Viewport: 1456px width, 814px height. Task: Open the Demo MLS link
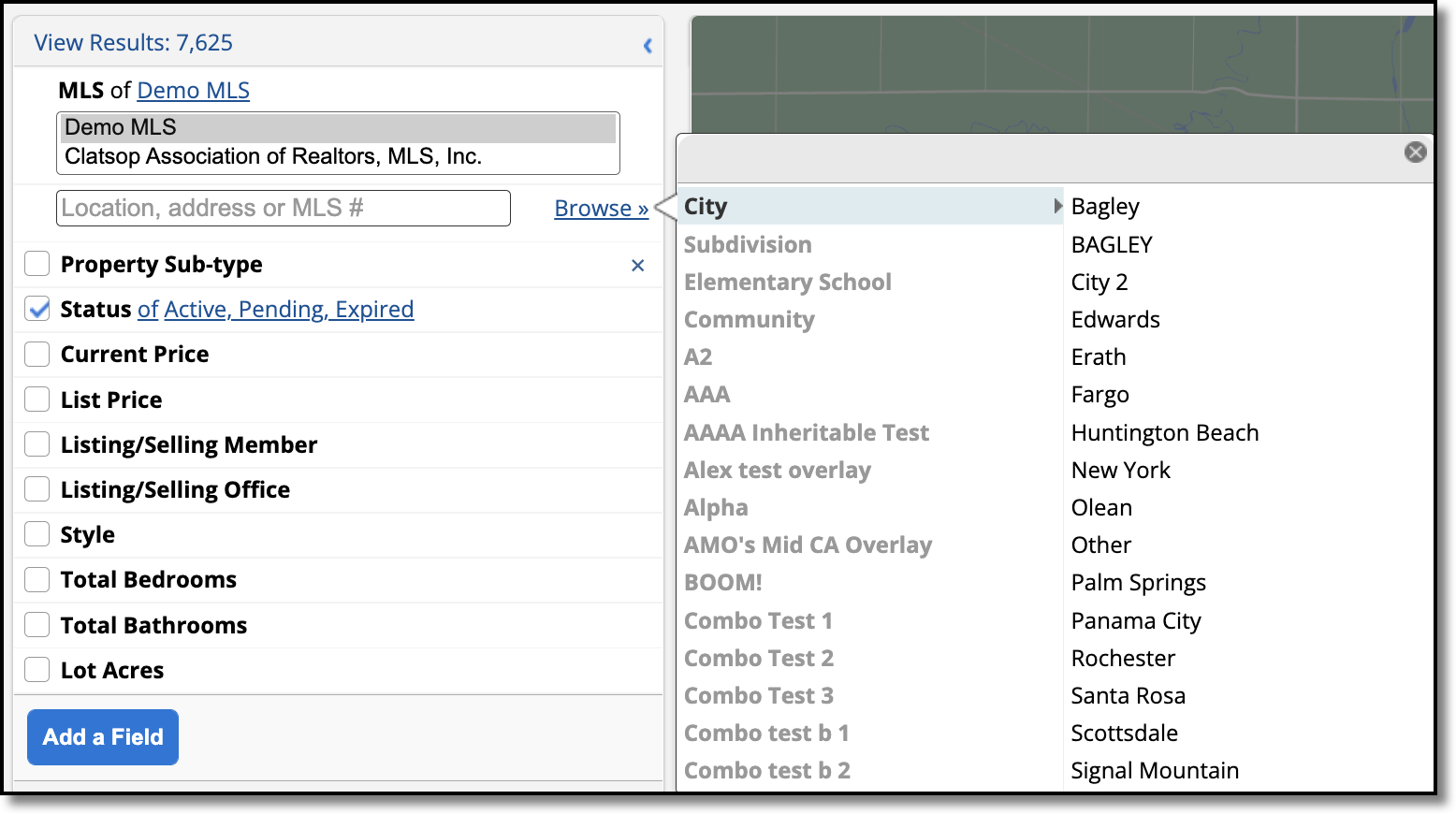pos(194,90)
